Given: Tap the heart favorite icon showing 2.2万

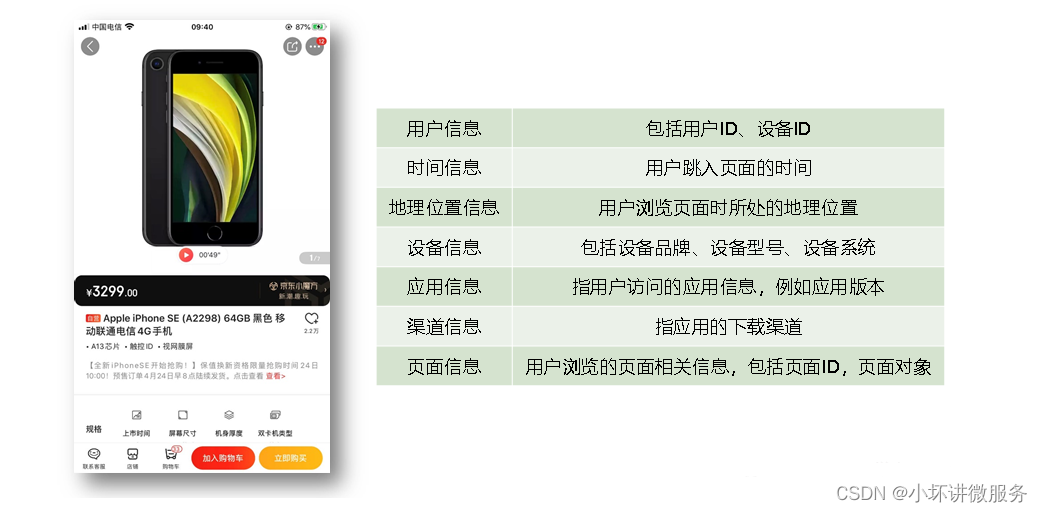Looking at the screenshot, I should point(311,319).
